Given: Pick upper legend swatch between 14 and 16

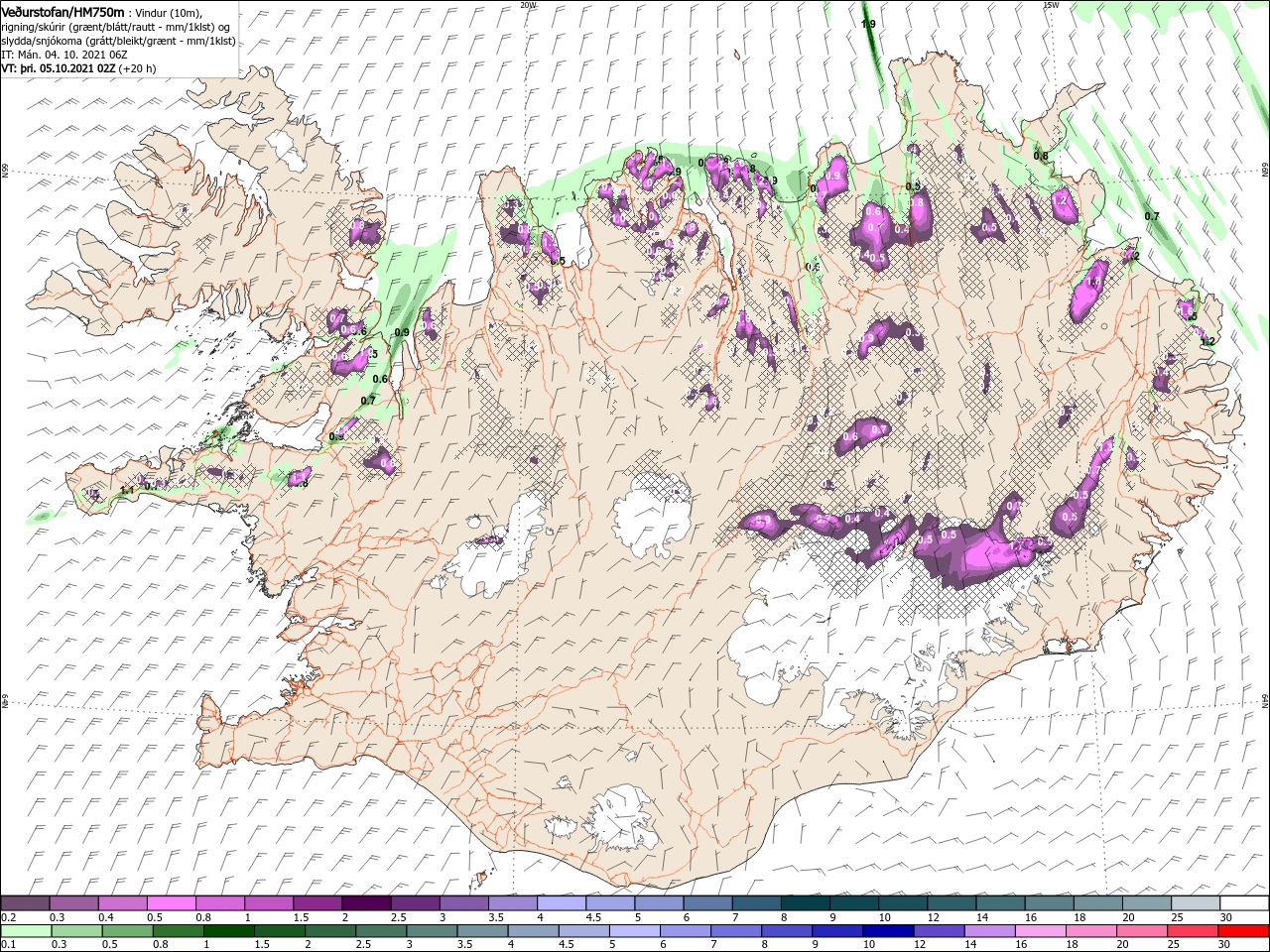Looking at the screenshot, I should [x=999, y=903].
